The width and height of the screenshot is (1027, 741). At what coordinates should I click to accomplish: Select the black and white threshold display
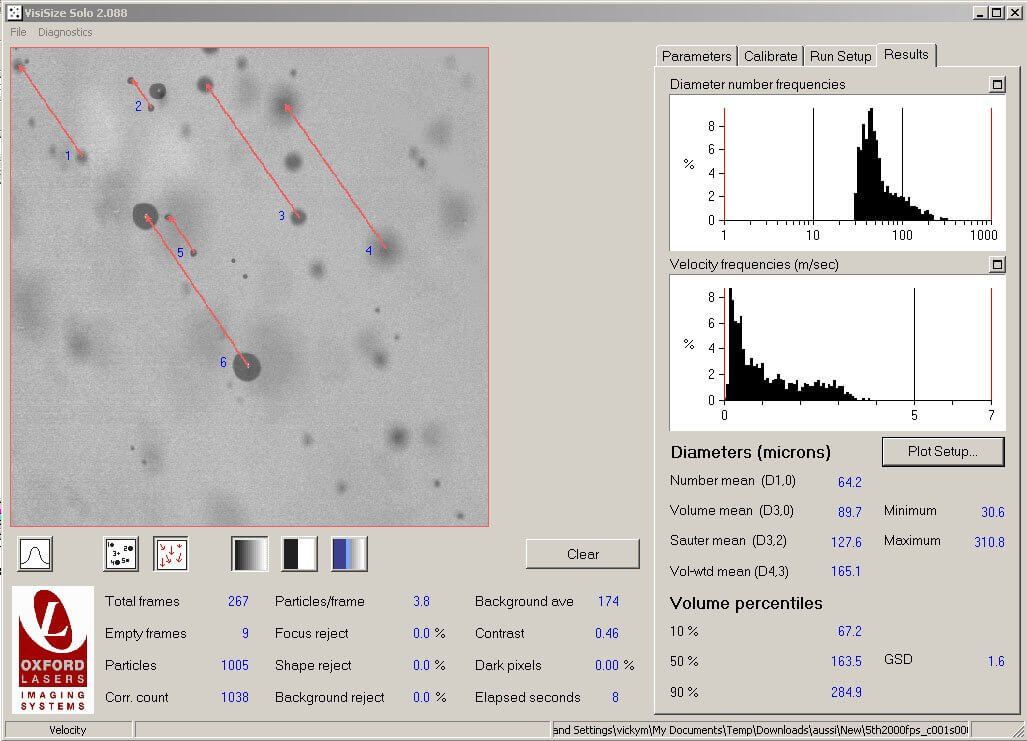[299, 553]
